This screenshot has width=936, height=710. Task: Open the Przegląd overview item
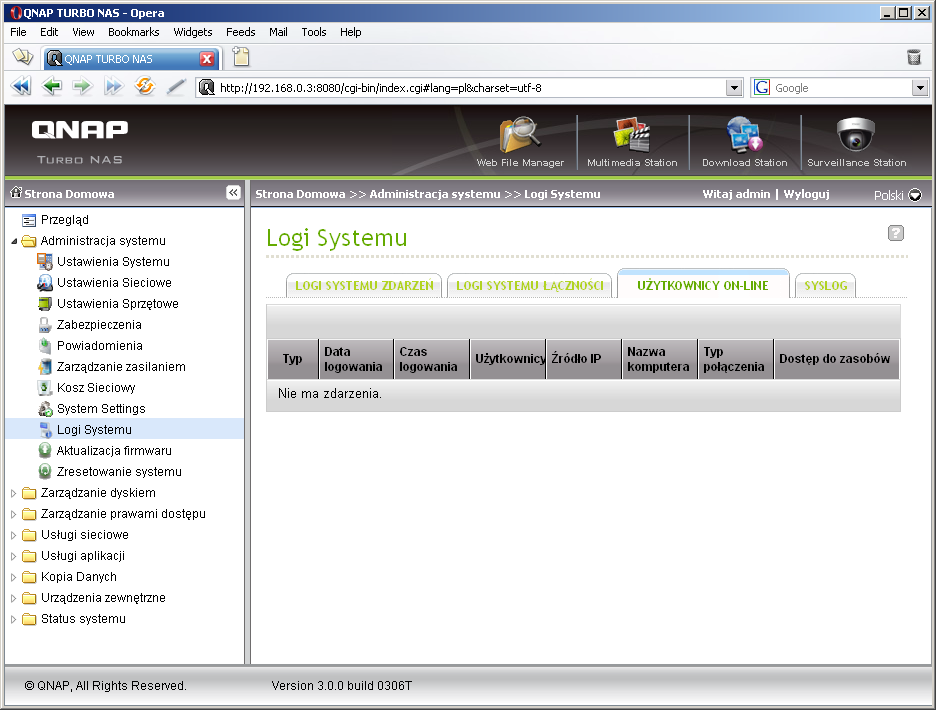tap(64, 220)
